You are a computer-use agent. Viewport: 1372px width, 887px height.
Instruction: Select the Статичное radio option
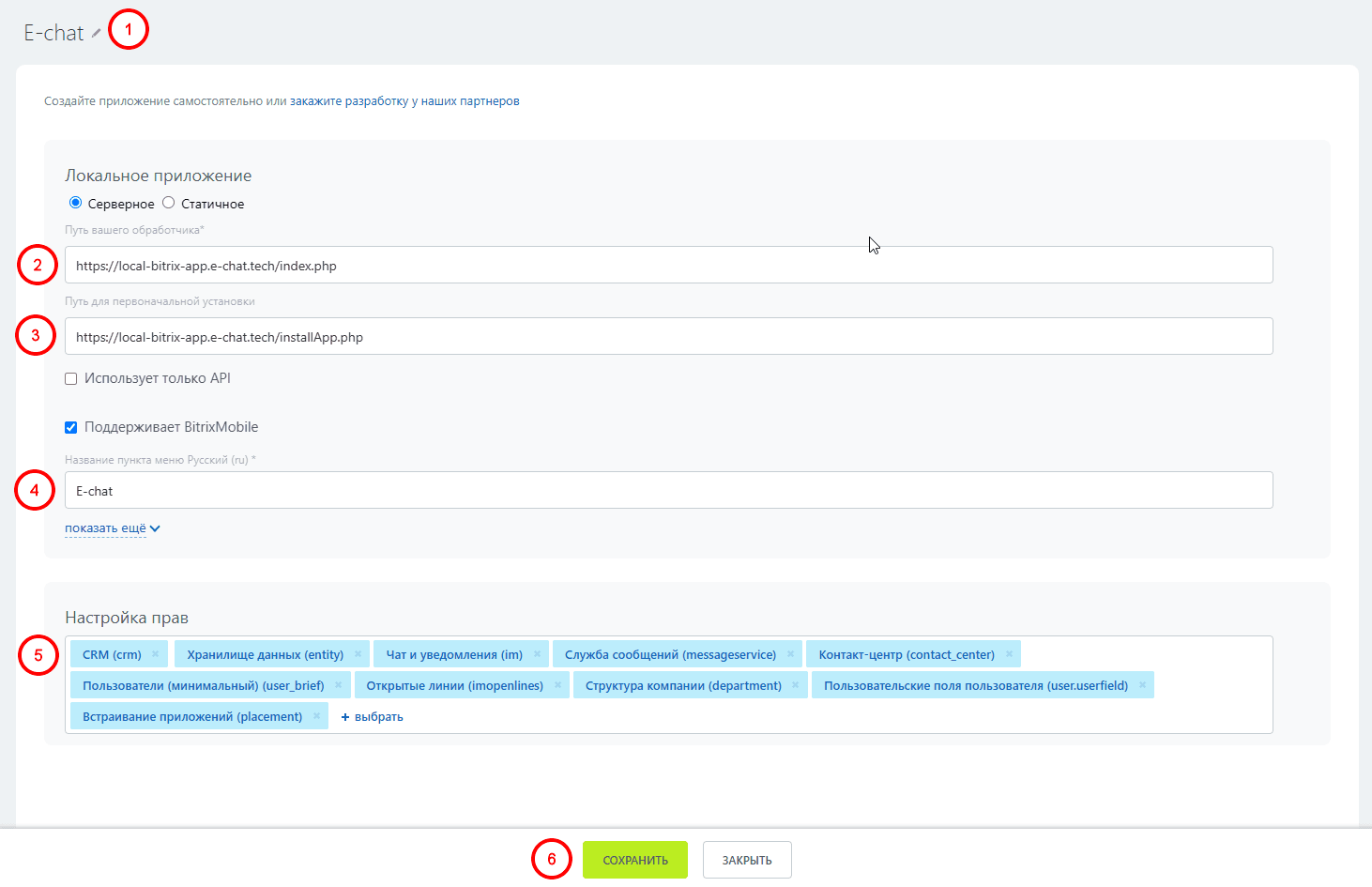[169, 203]
